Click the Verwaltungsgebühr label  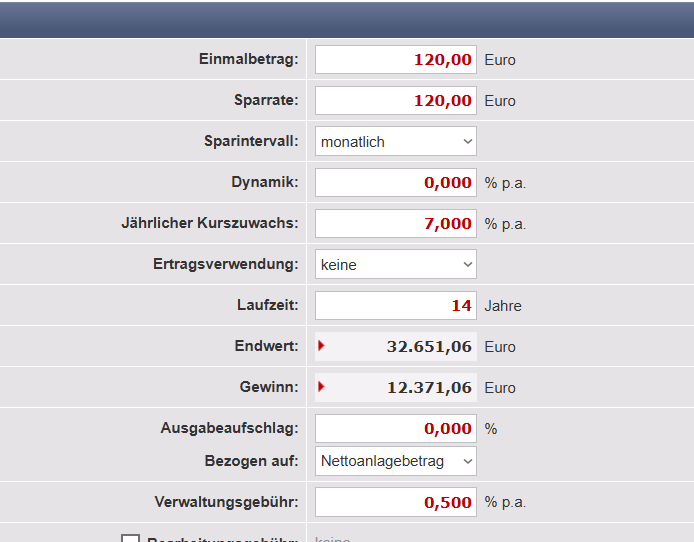tap(226, 502)
